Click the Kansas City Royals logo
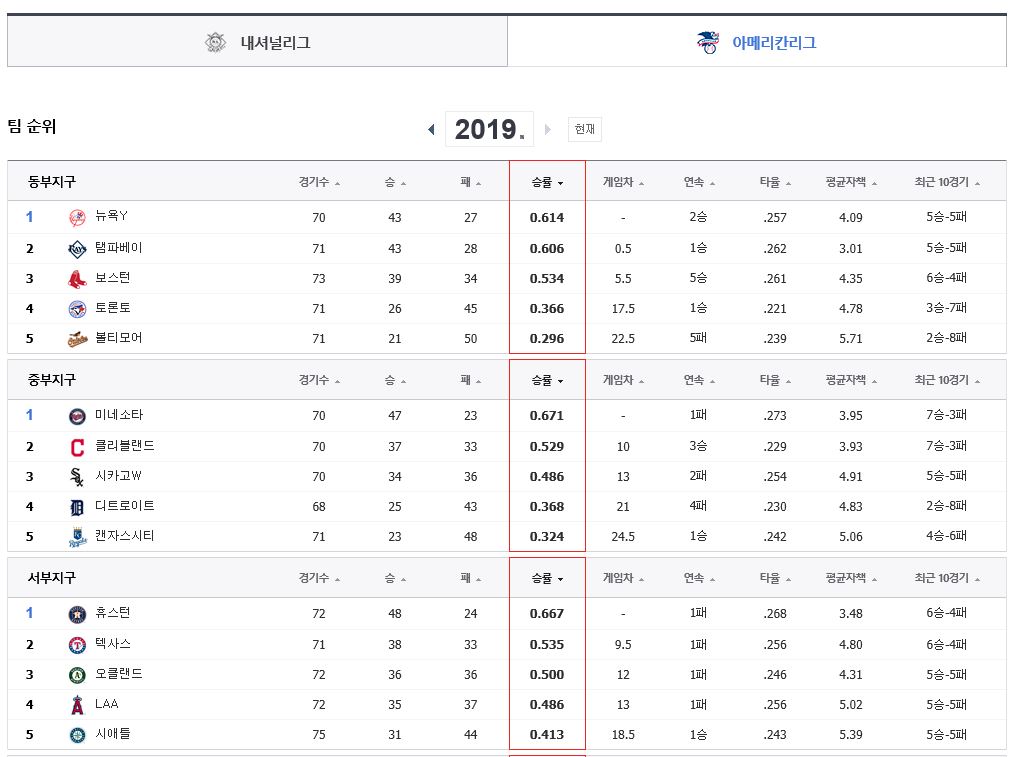 point(77,537)
